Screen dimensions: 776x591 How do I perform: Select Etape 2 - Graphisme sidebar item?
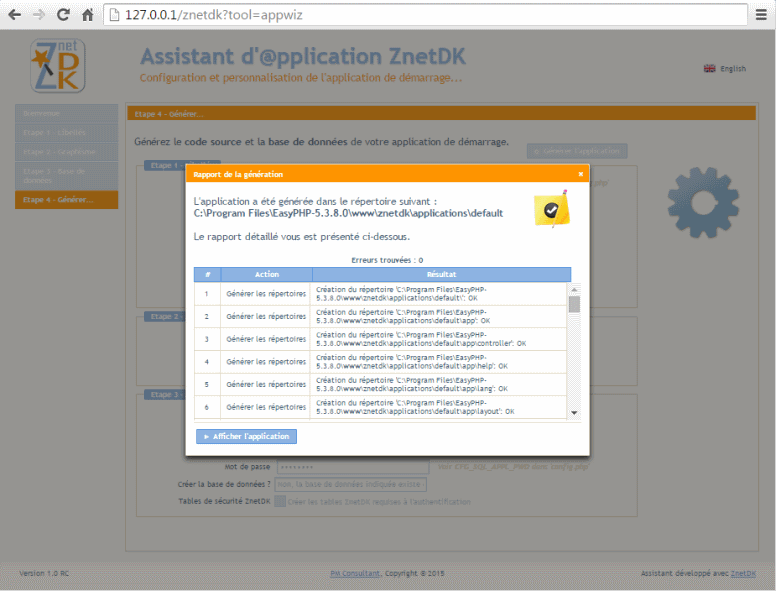click(66, 151)
